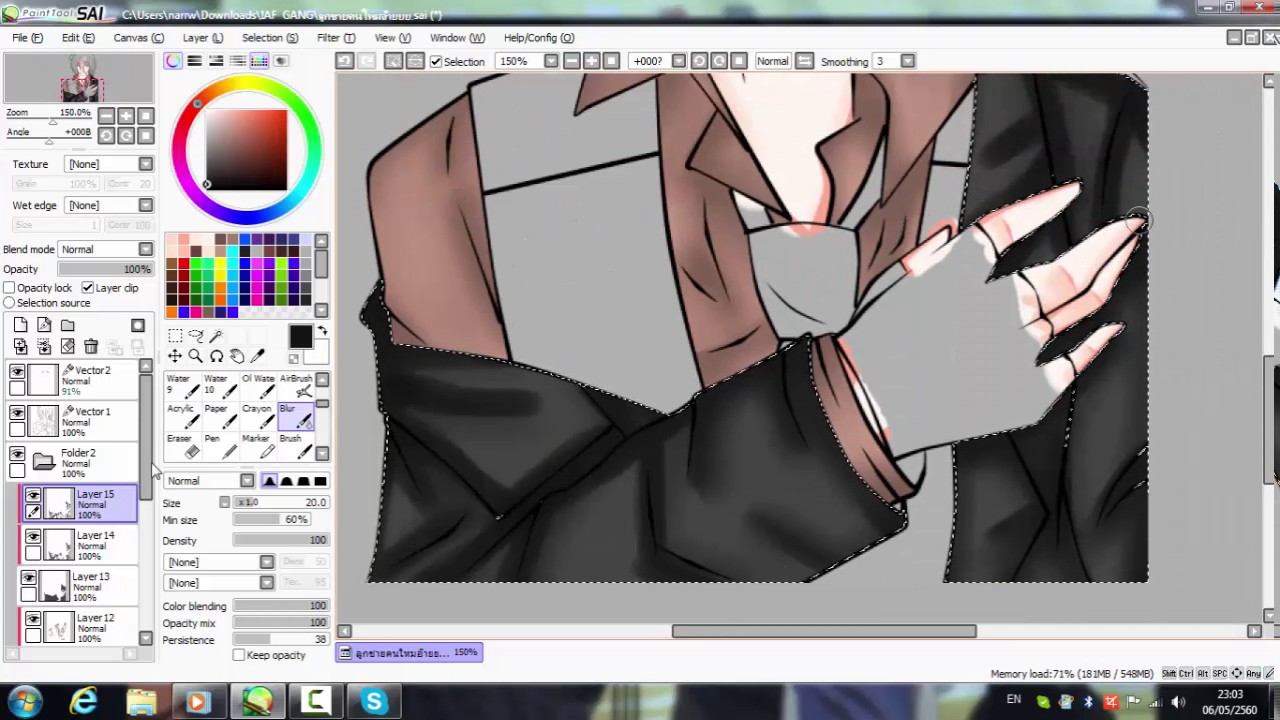
Task: Open the Blend mode dropdown
Action: click(x=106, y=249)
